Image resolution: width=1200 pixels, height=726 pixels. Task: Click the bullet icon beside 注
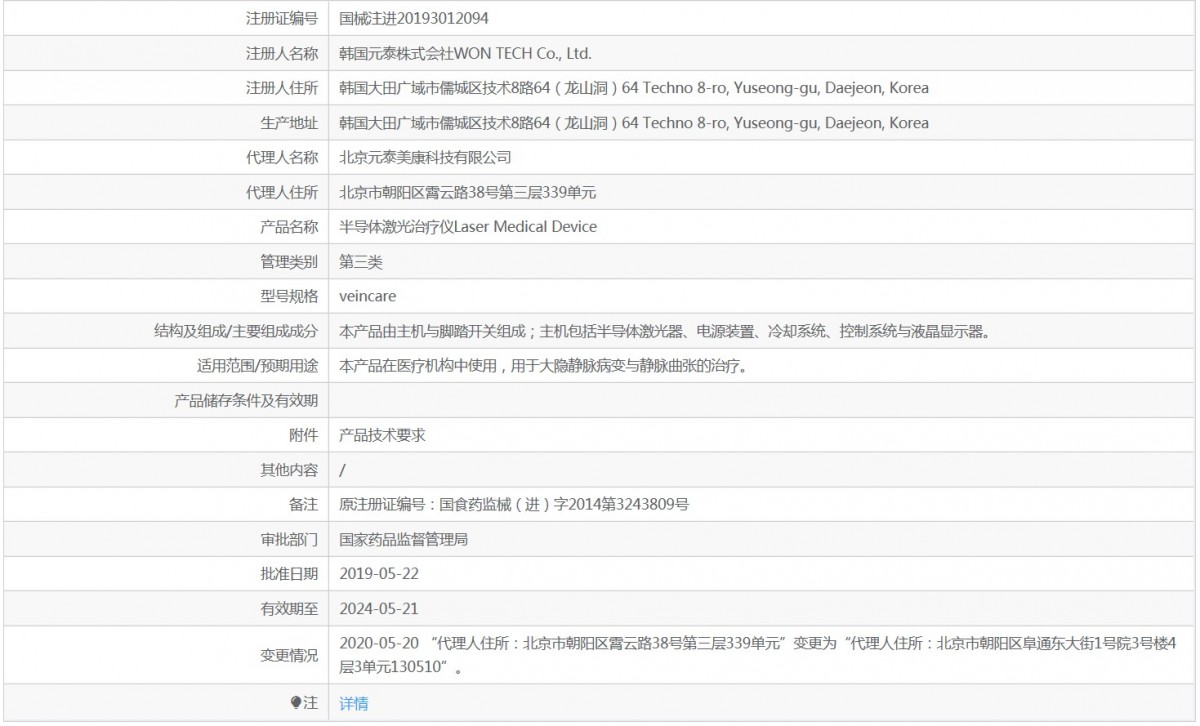296,703
